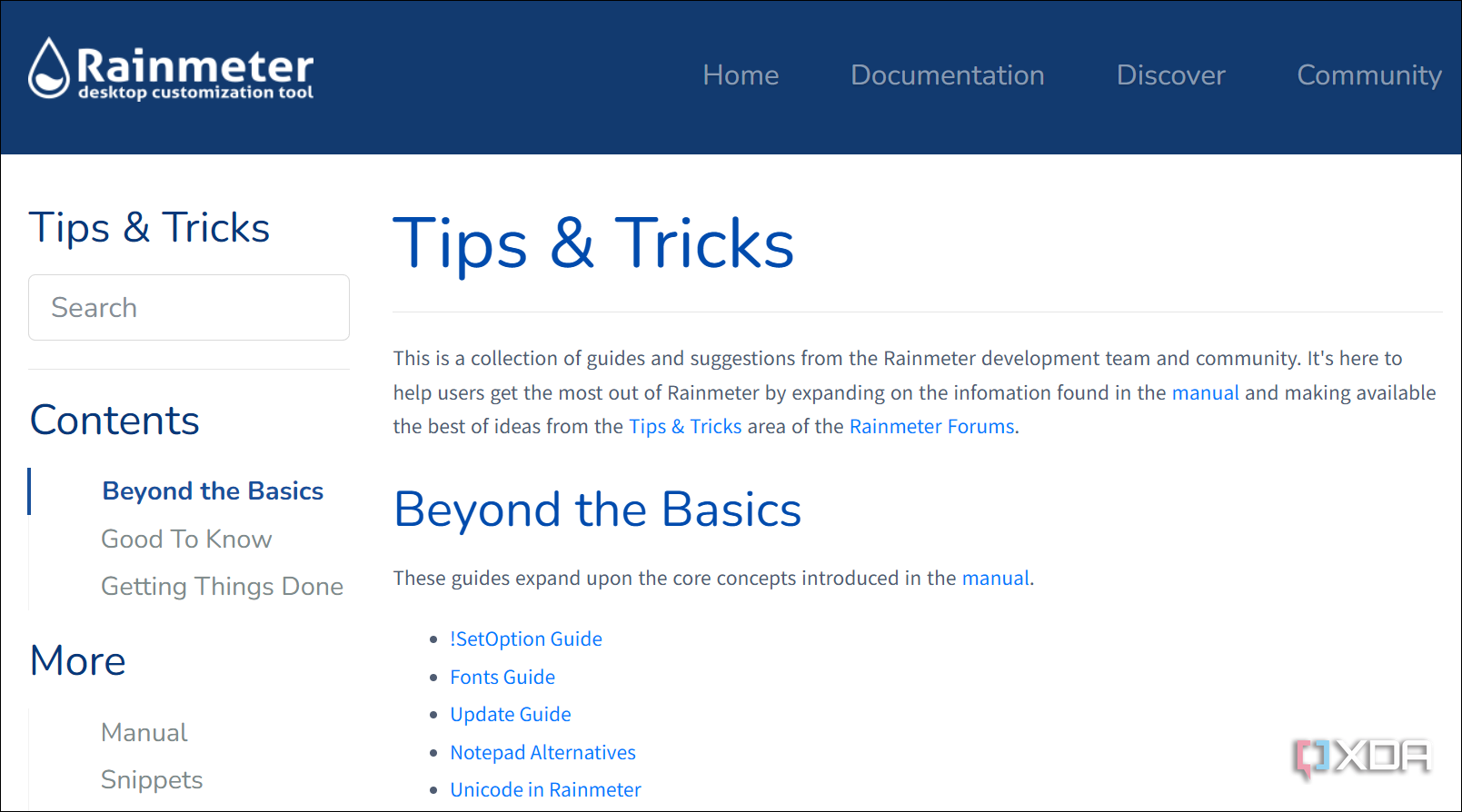Open the Home navigation item
This screenshot has width=1462, height=812.
740,75
